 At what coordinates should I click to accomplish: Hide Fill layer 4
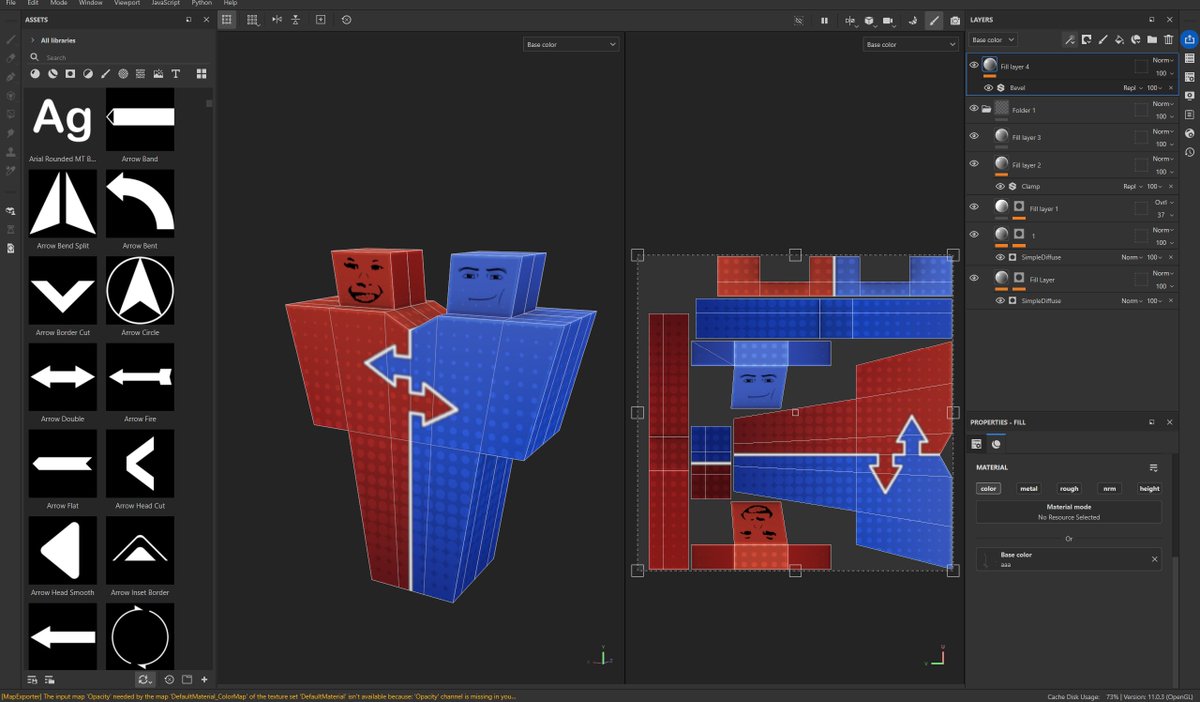click(974, 65)
